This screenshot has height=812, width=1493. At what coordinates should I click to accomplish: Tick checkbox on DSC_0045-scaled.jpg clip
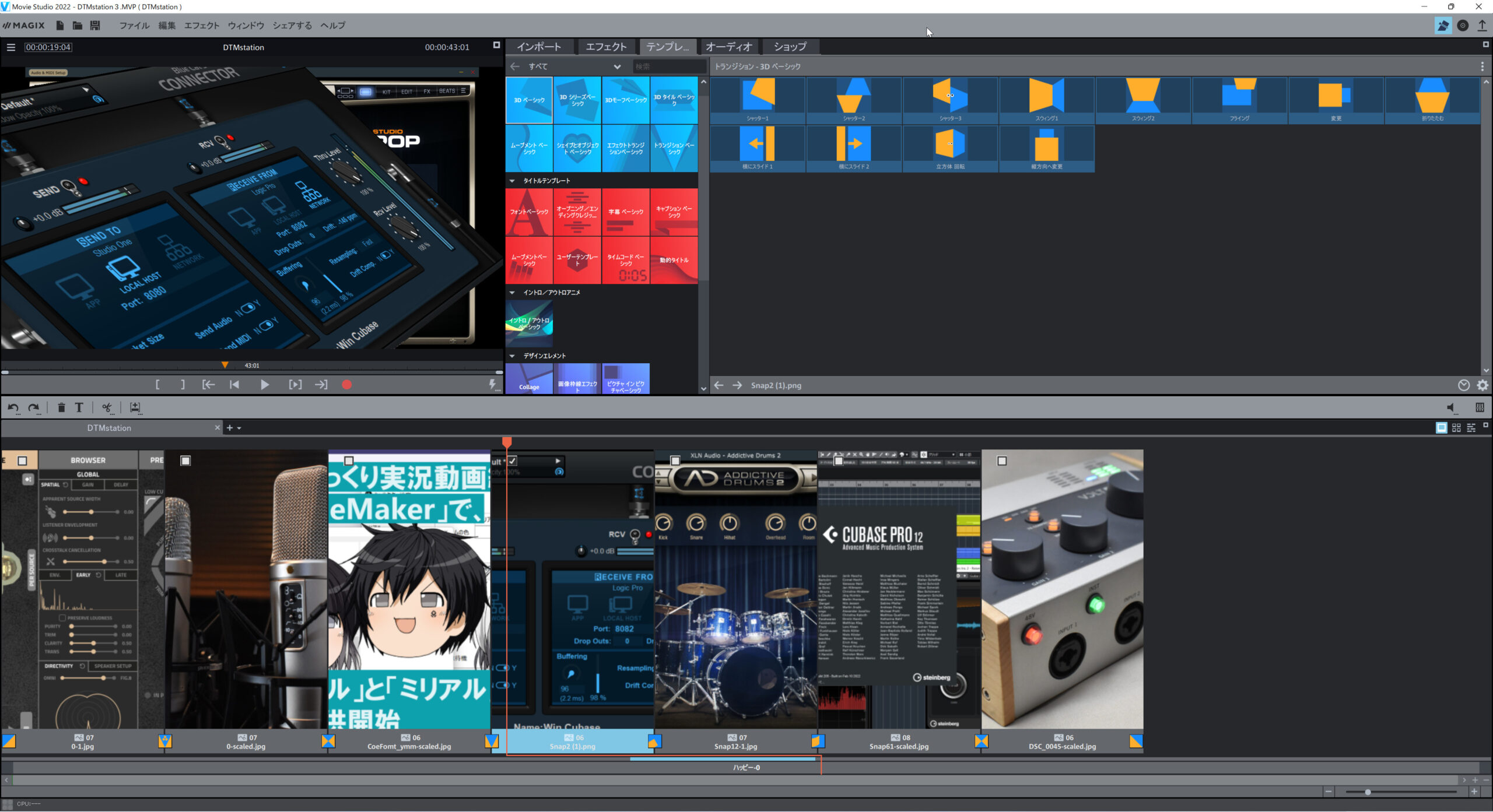pyautogui.click(x=1002, y=461)
